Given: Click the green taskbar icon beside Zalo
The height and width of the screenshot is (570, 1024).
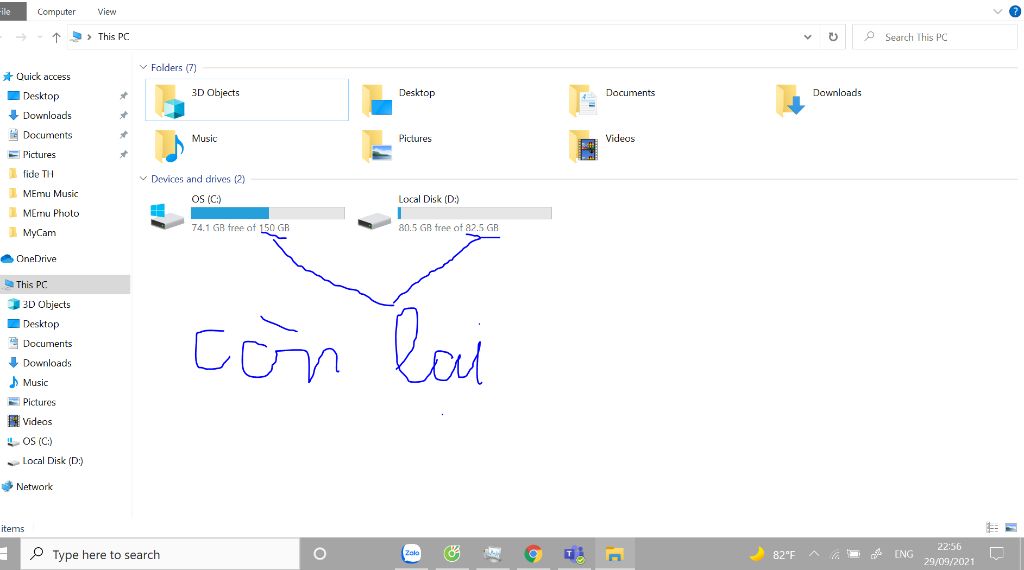Looking at the screenshot, I should coord(452,554).
